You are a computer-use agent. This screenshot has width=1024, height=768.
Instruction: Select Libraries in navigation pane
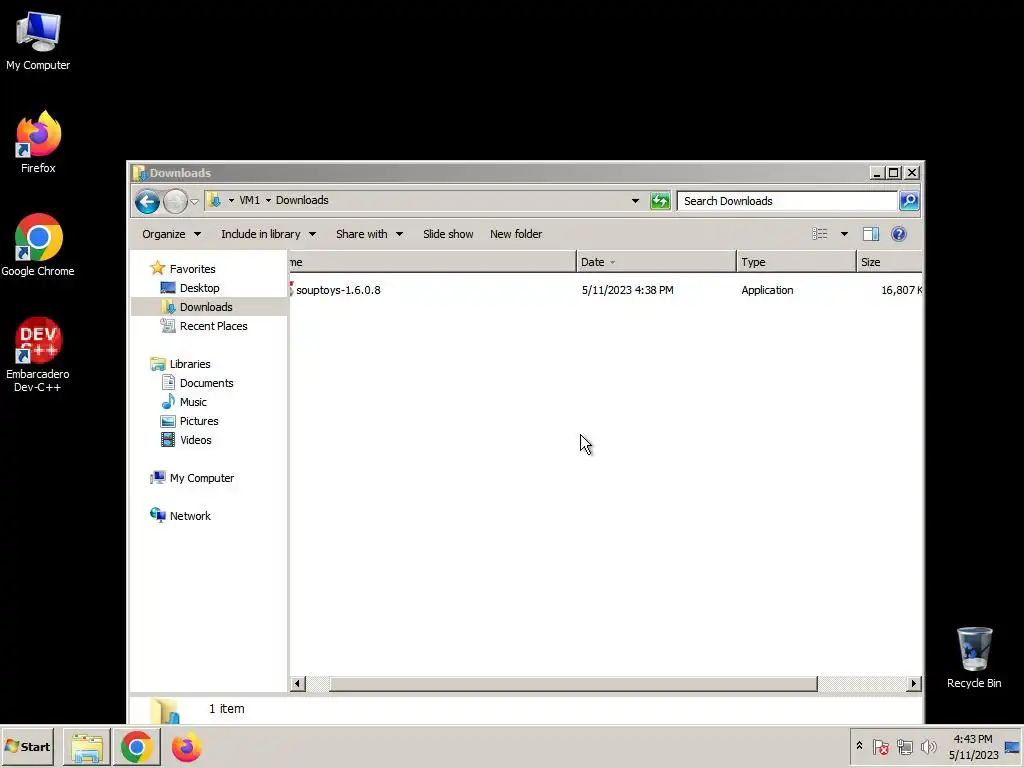click(189, 364)
